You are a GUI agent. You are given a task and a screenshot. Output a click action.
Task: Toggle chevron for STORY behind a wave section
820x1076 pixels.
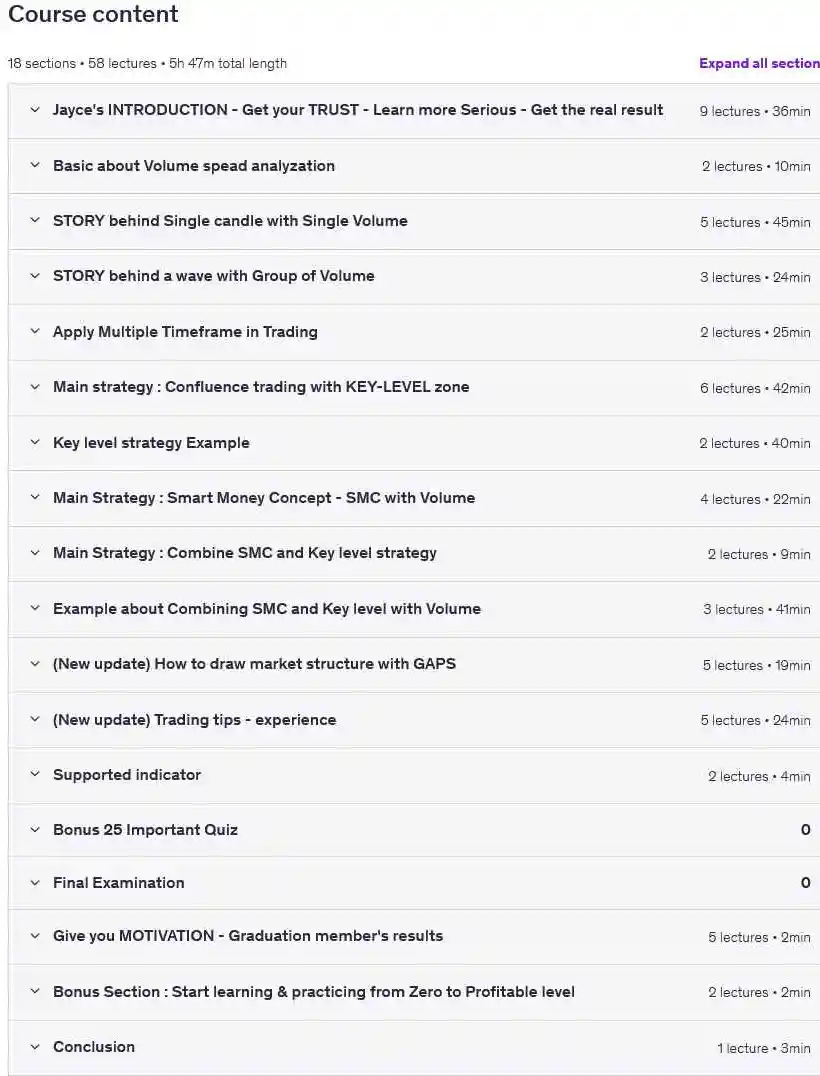(x=35, y=276)
